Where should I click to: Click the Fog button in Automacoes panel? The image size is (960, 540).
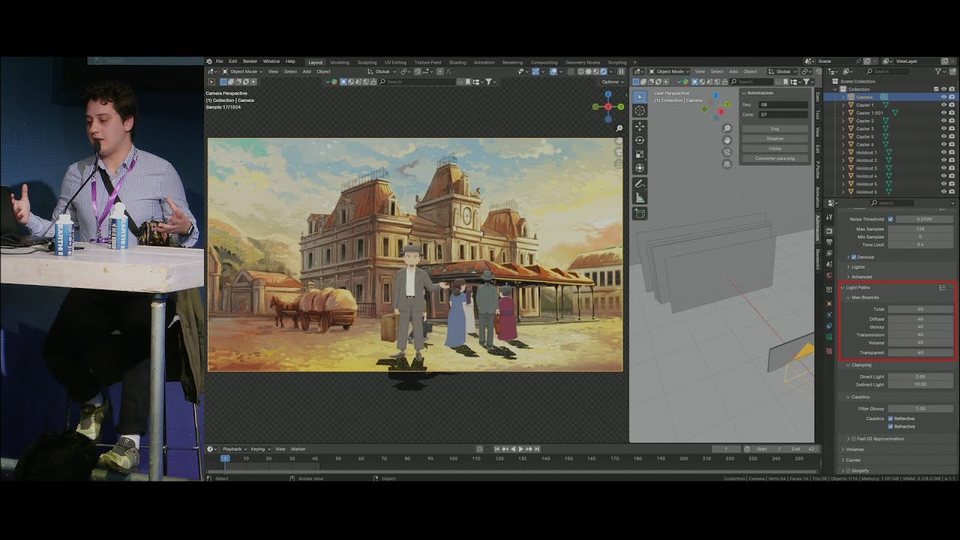tap(775, 129)
